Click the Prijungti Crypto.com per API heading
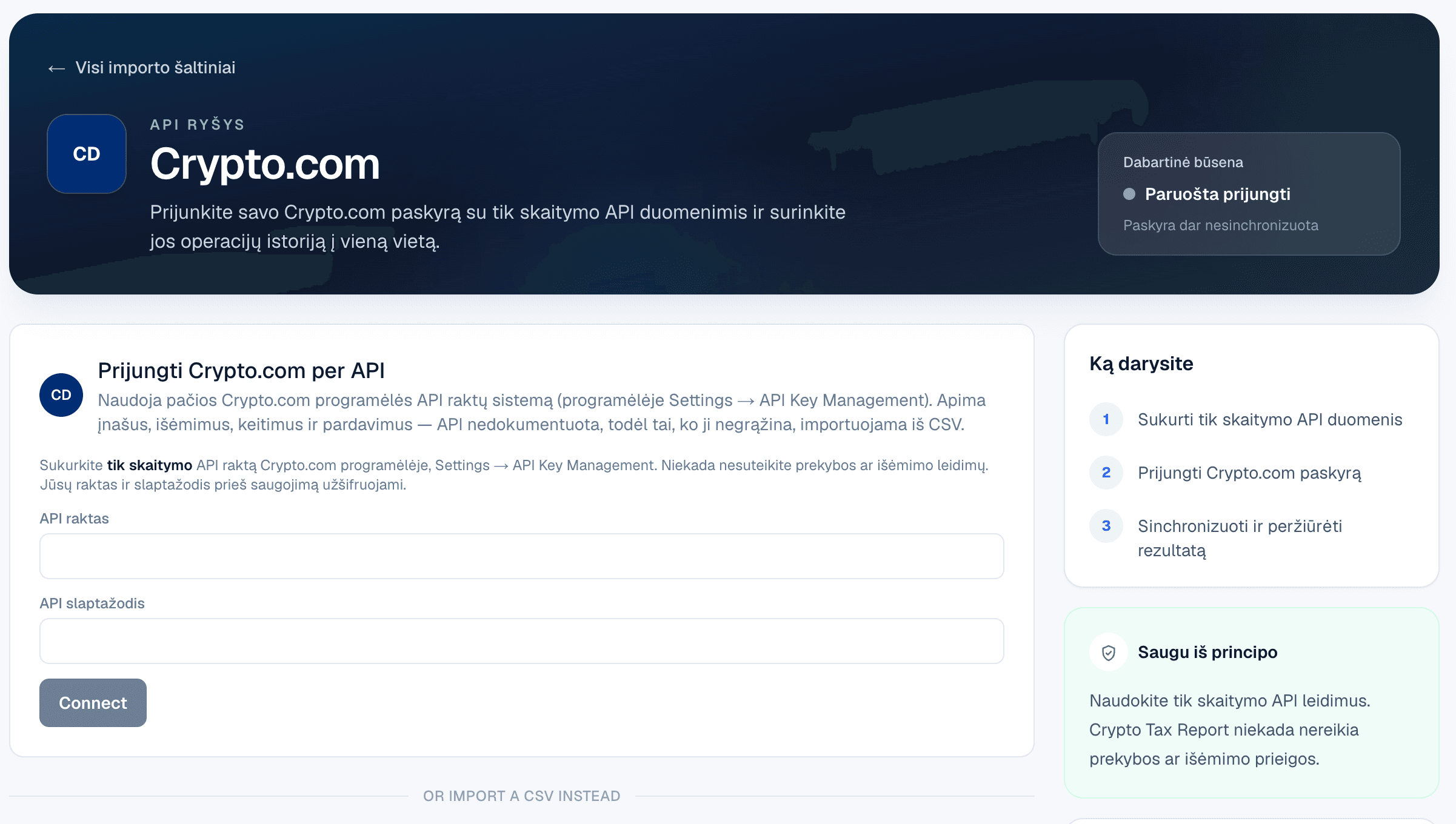This screenshot has width=1456, height=824. [x=241, y=370]
